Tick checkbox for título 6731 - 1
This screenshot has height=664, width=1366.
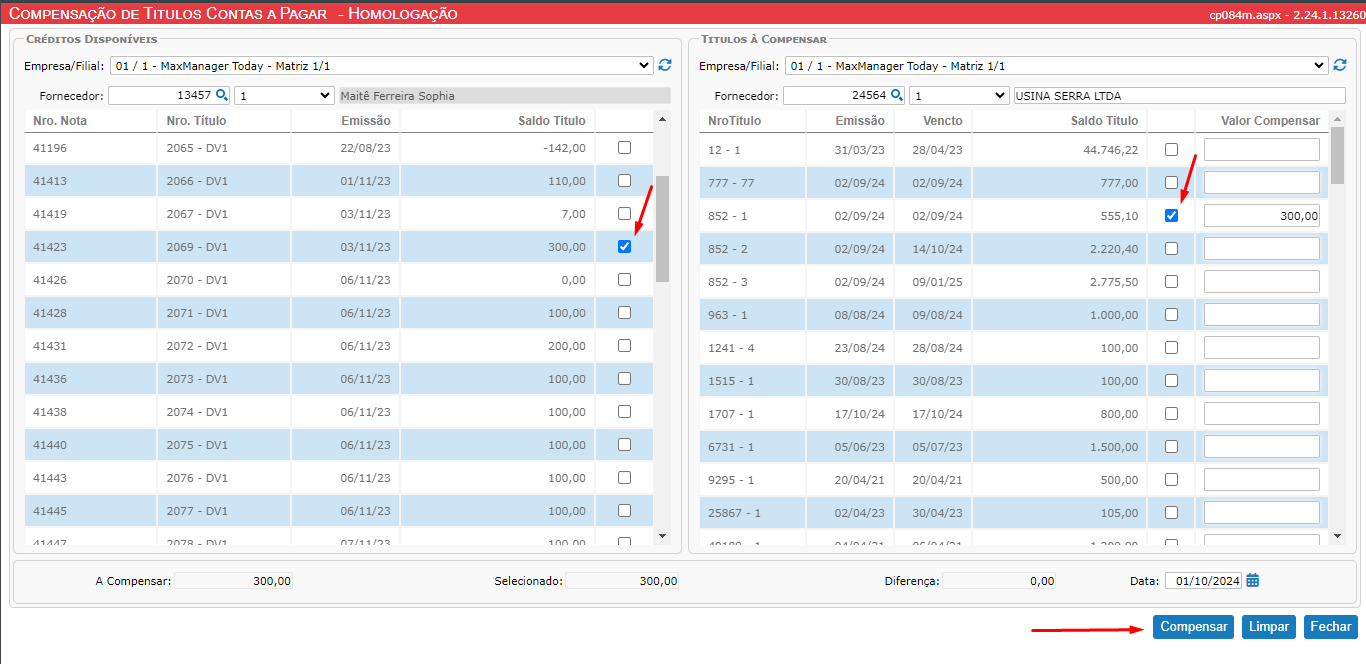point(1171,446)
